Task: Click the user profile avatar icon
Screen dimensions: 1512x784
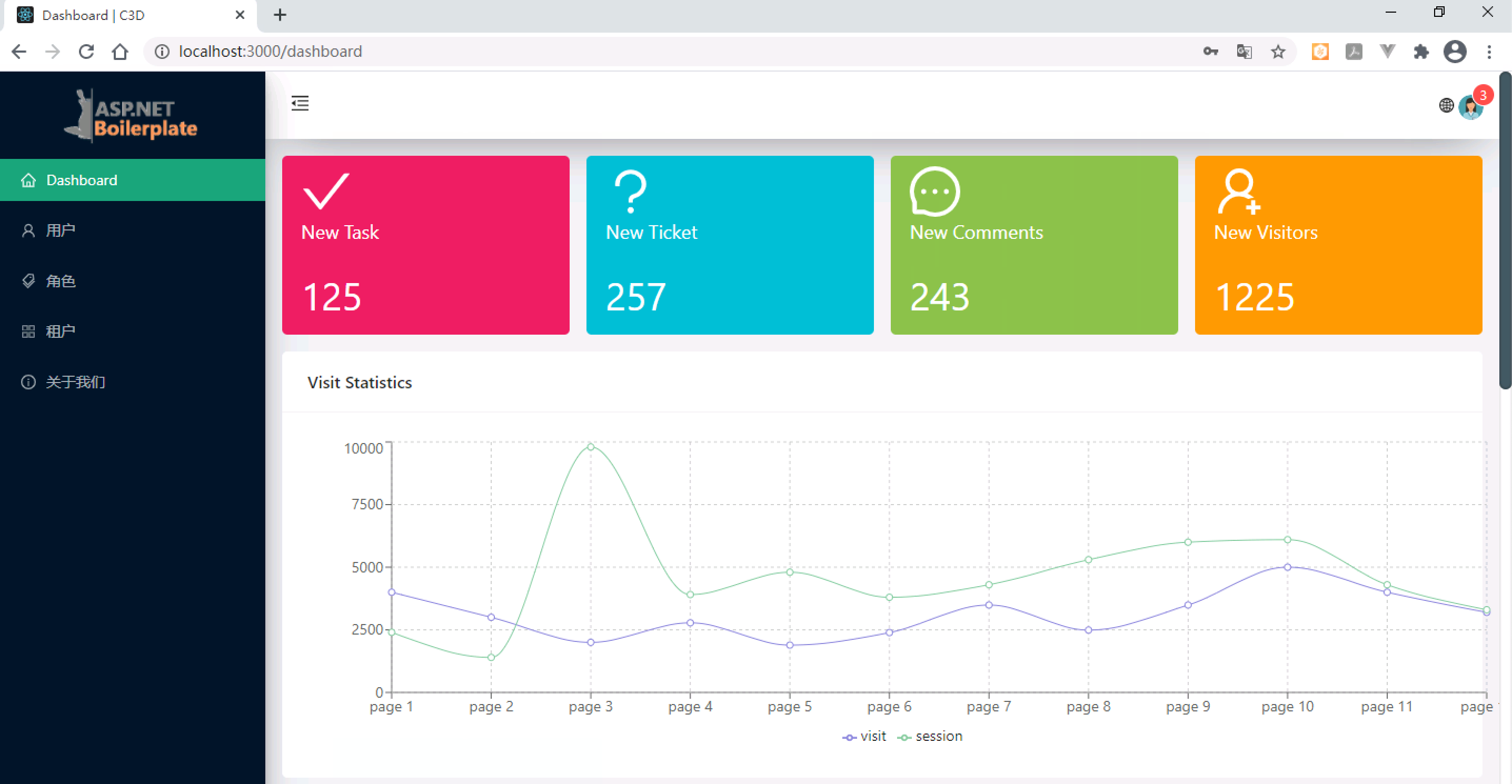Action: pyautogui.click(x=1471, y=105)
